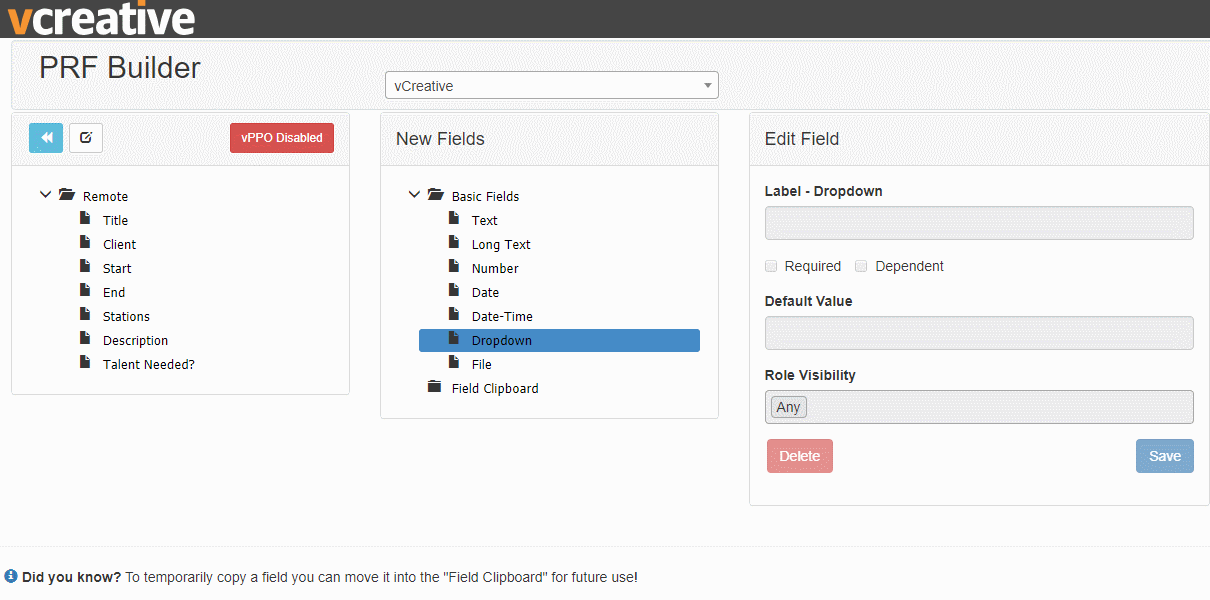This screenshot has width=1210, height=600.
Task: Click the file icon beside Description
Action: pos(85,339)
